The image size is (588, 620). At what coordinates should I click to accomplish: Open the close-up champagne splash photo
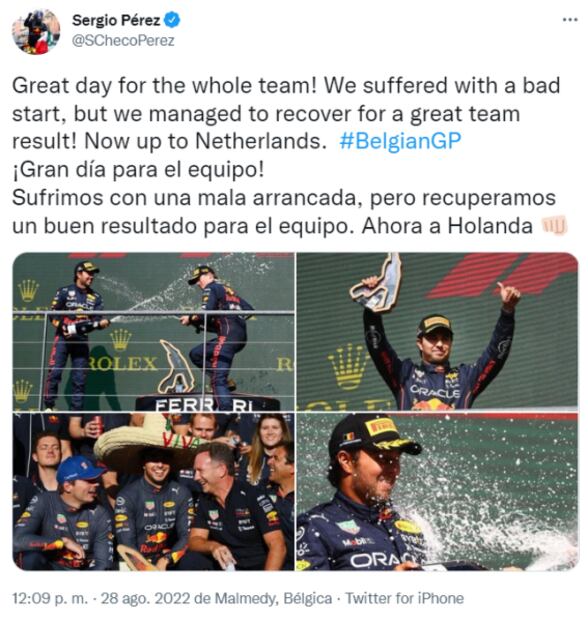(437, 491)
